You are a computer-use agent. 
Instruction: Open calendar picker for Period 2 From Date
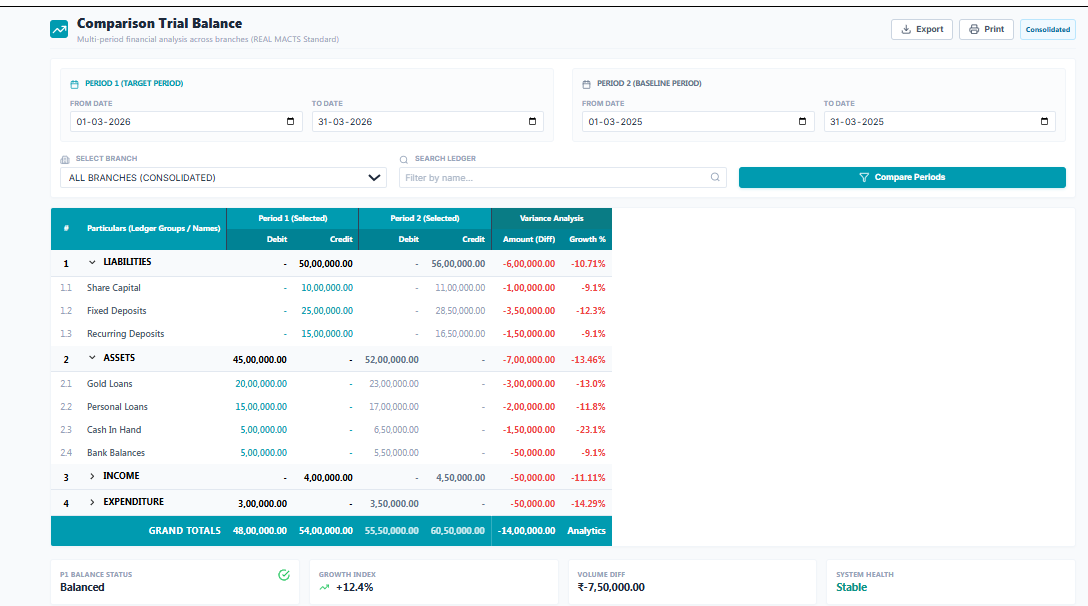803,122
